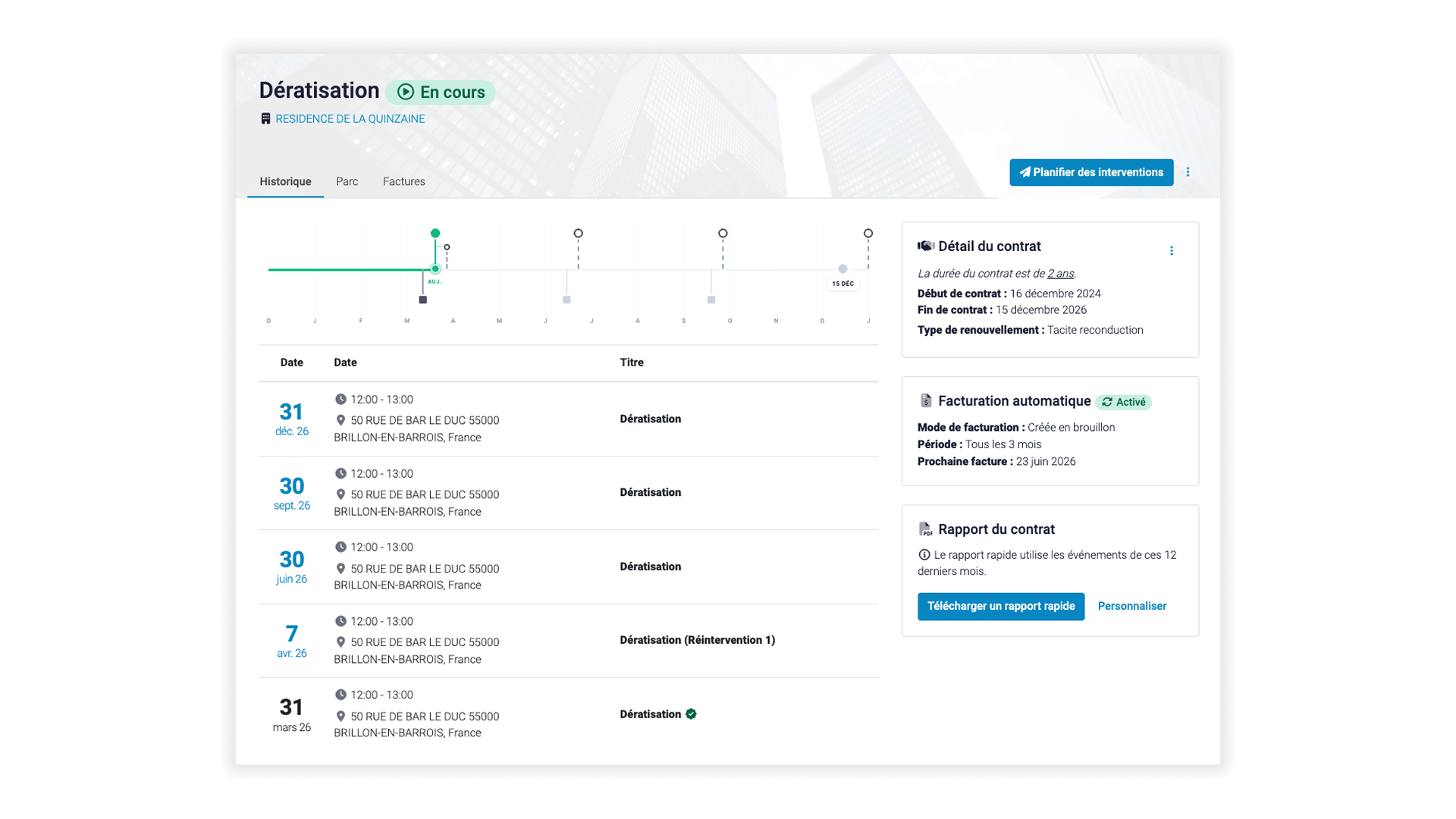Toggle the Activé switch for Facturation automatique
Screen dimensions: 1456x819
pyautogui.click(x=1124, y=402)
